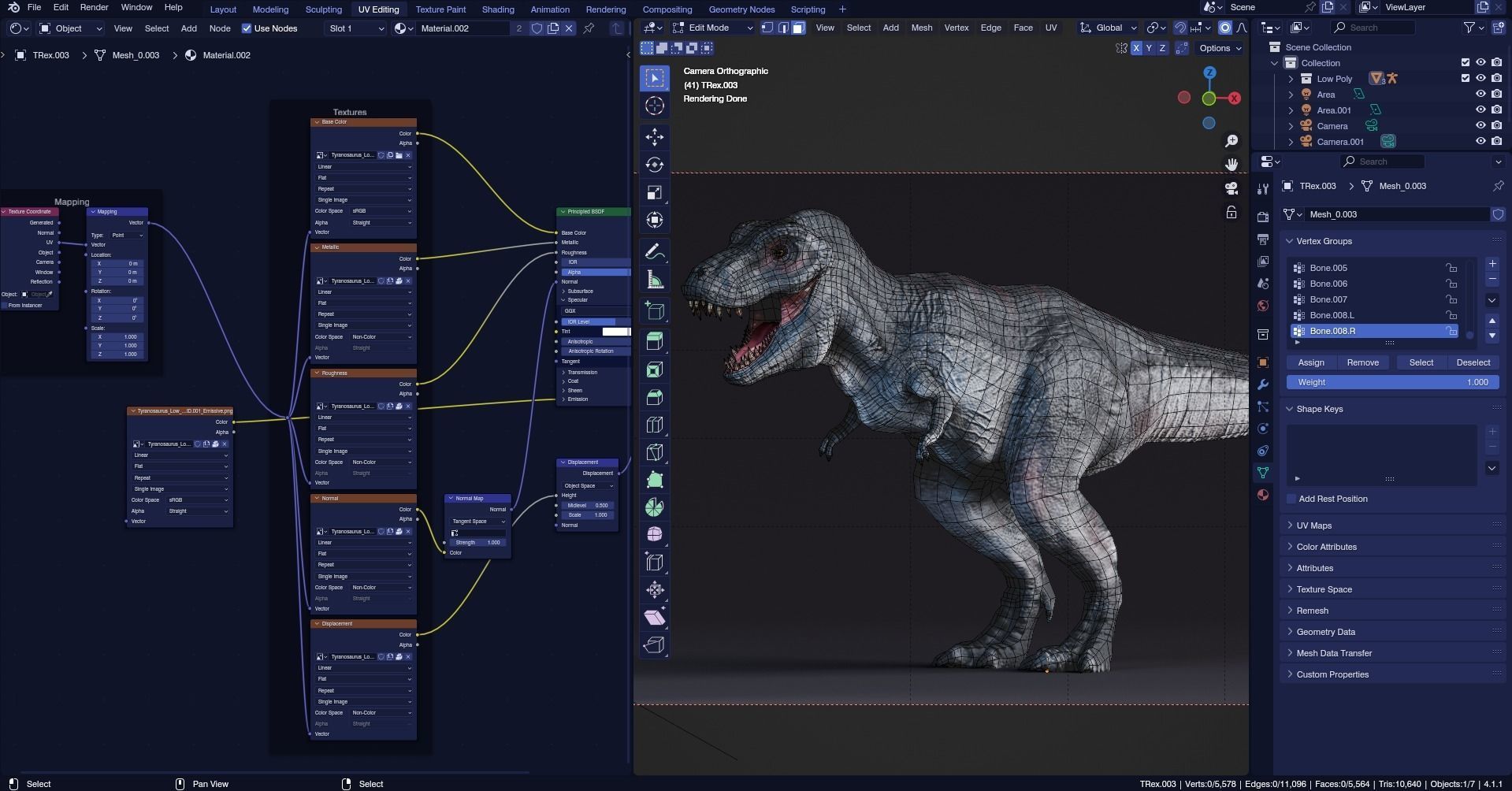Select the Measure tool

point(654,280)
